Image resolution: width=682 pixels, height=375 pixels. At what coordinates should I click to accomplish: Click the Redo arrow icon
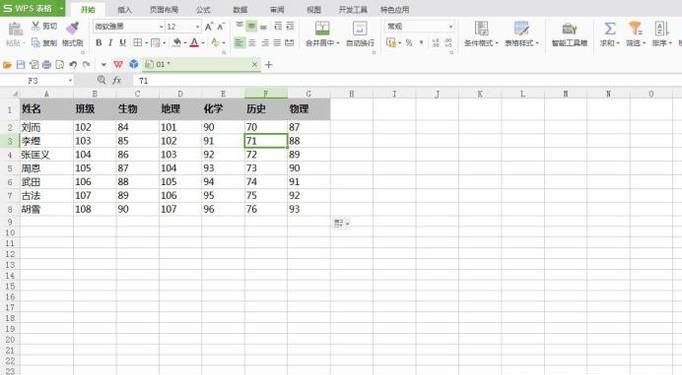tap(86, 65)
